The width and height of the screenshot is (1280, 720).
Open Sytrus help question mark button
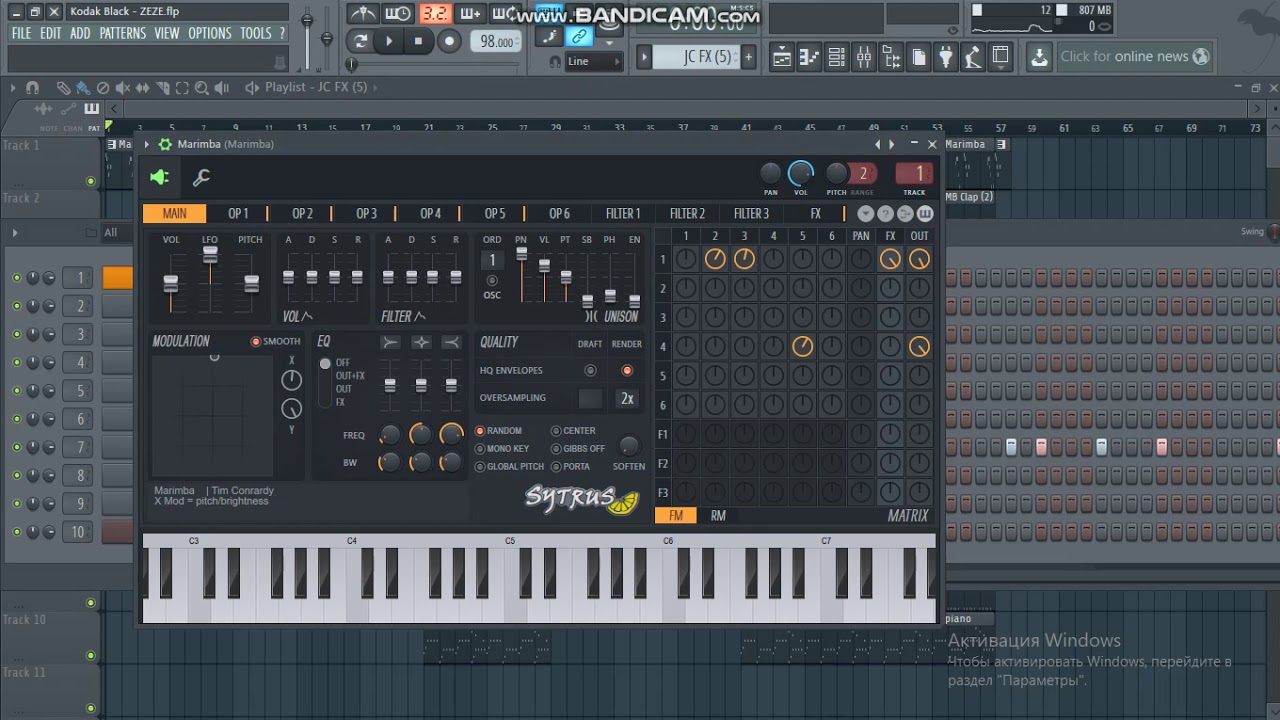(x=885, y=213)
